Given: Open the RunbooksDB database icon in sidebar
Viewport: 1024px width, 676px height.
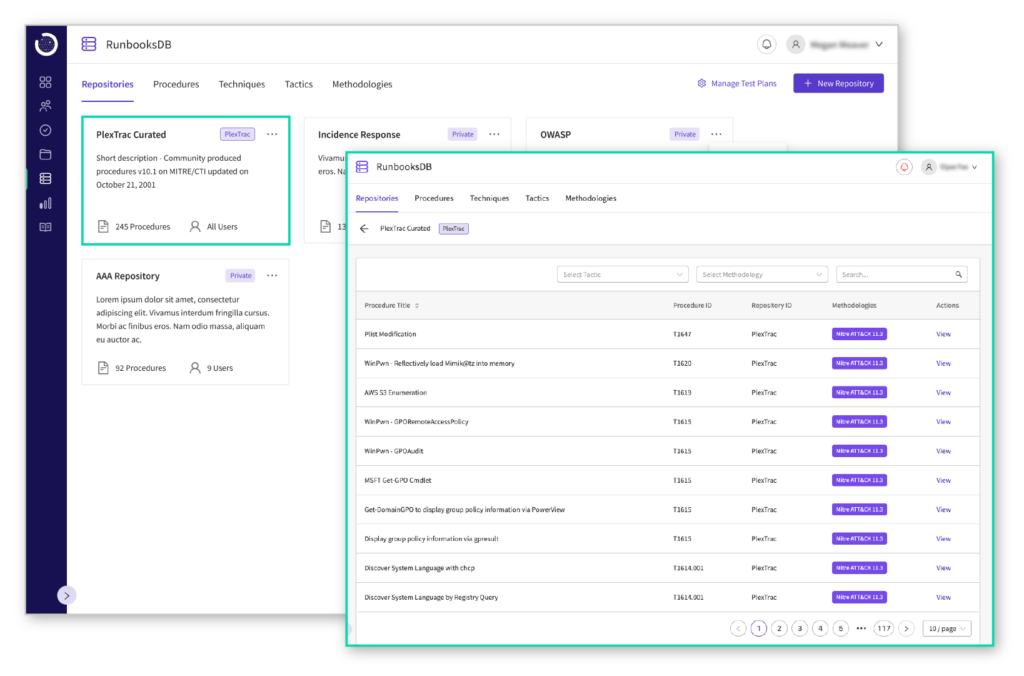Looking at the screenshot, I should click(45, 178).
